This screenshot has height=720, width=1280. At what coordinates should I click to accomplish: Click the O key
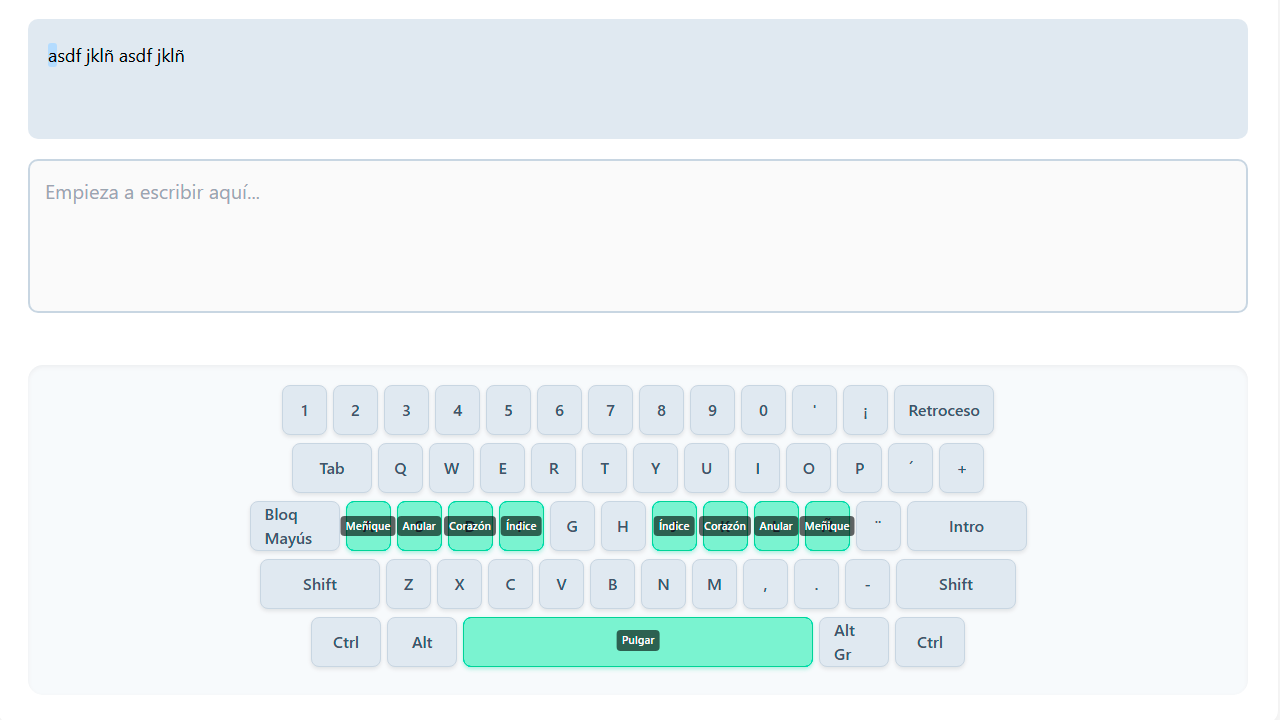coord(809,468)
